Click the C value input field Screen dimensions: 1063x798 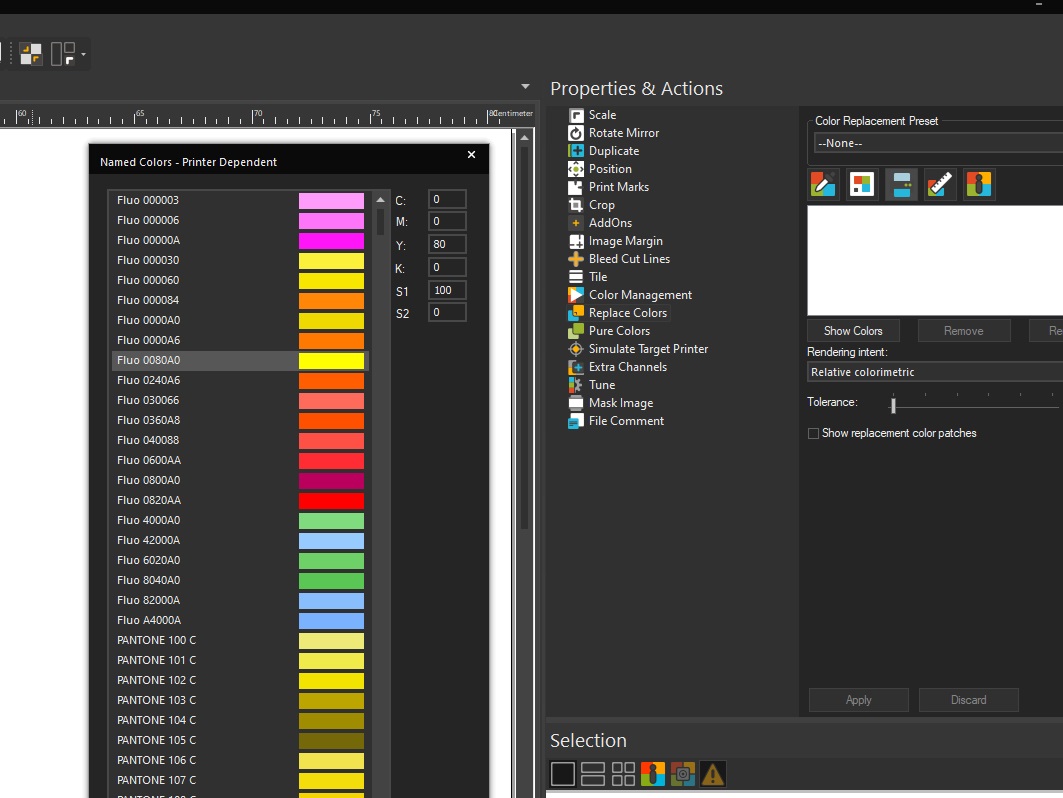point(447,199)
